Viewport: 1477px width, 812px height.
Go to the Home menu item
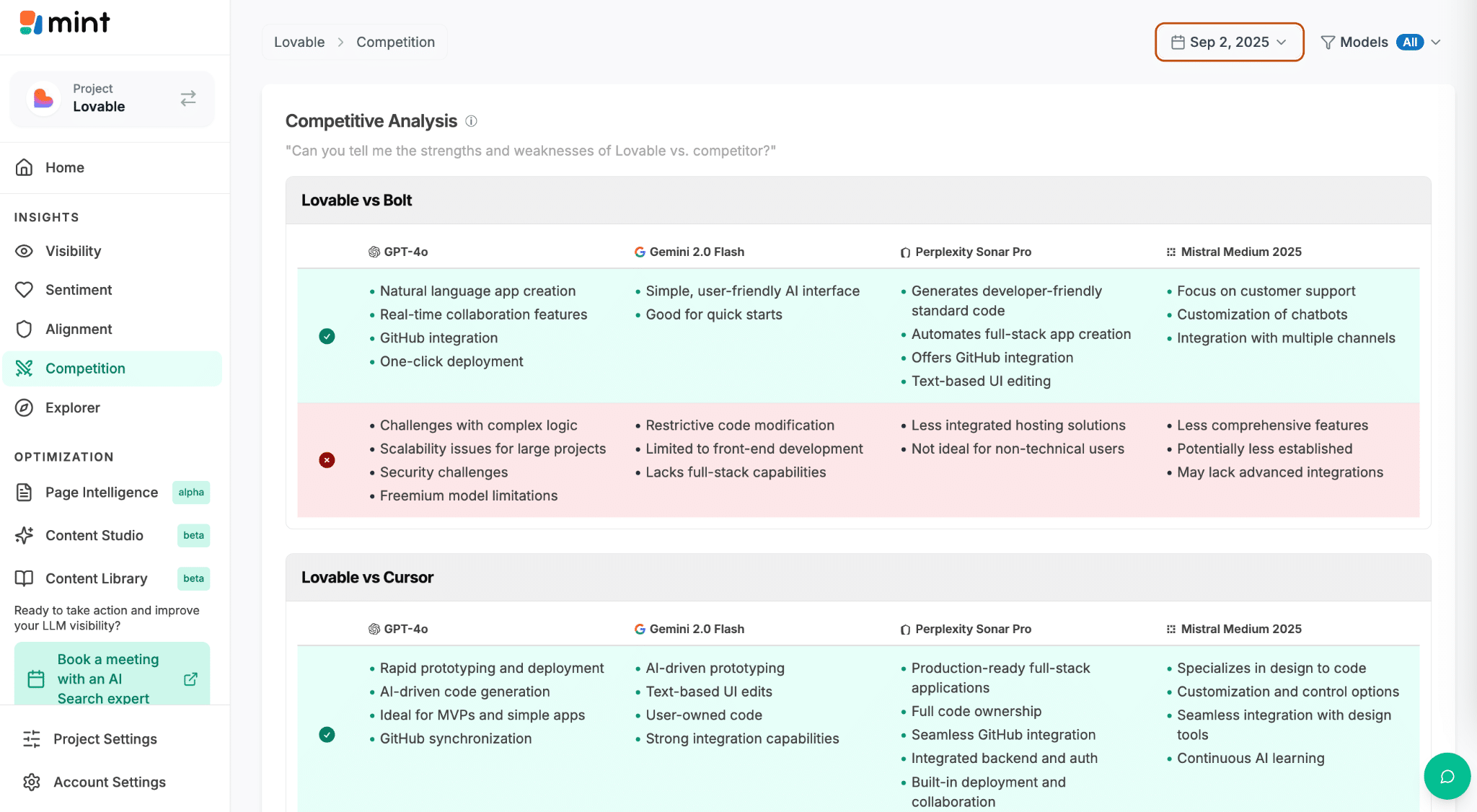pos(65,167)
